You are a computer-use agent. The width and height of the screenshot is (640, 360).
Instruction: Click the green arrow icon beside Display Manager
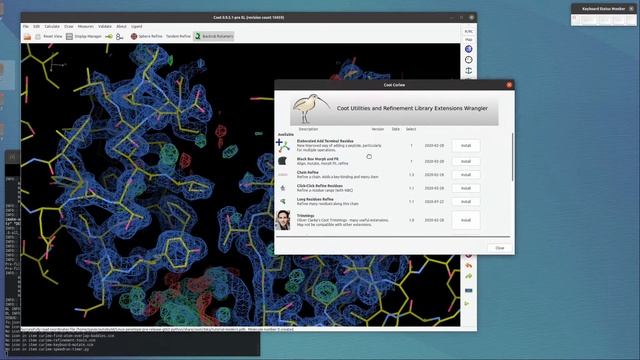pyautogui.click(x=109, y=37)
